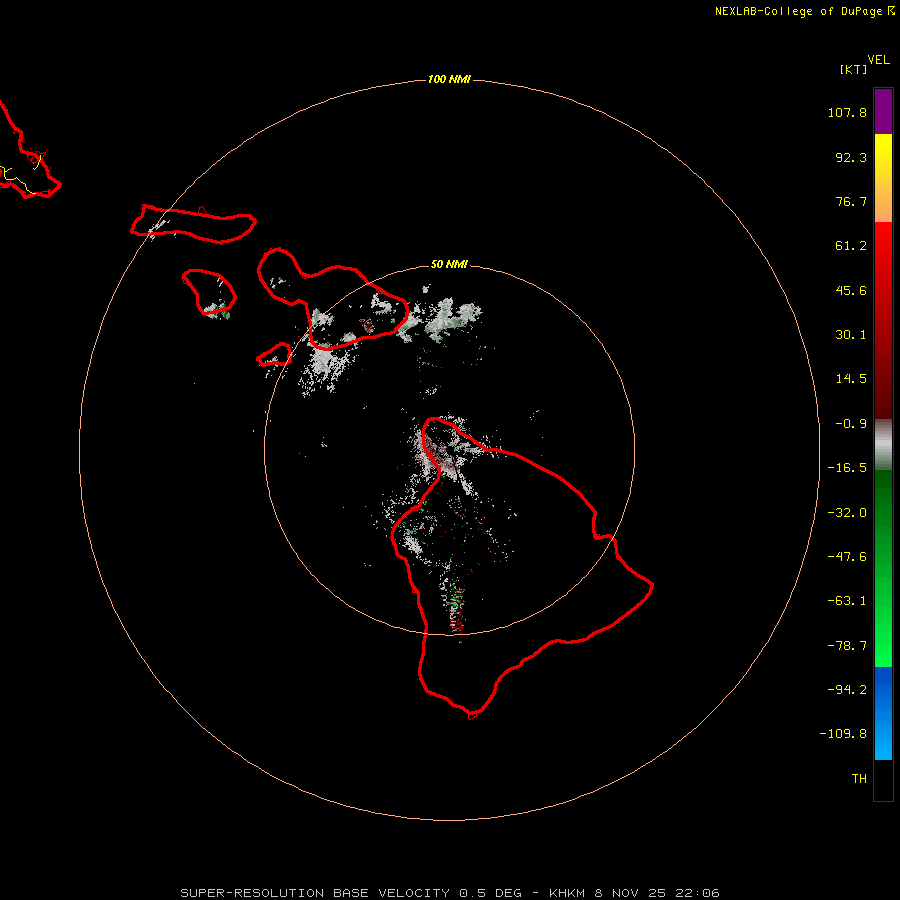Click the Super-Resolution Base Velocity footer caption

click(x=449, y=893)
